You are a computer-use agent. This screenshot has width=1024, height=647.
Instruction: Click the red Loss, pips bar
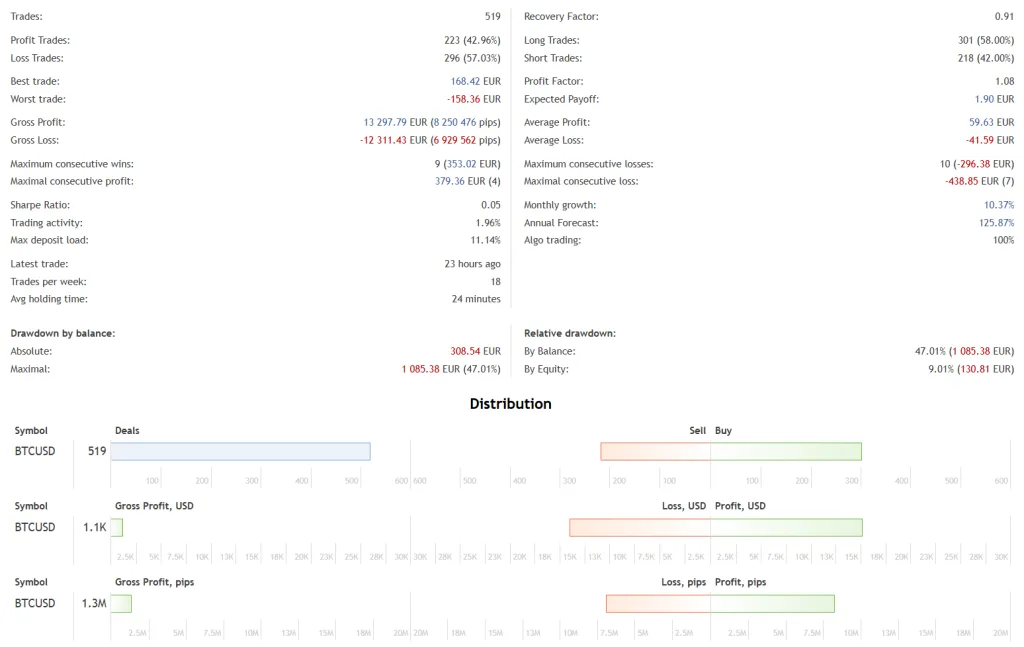pos(658,603)
